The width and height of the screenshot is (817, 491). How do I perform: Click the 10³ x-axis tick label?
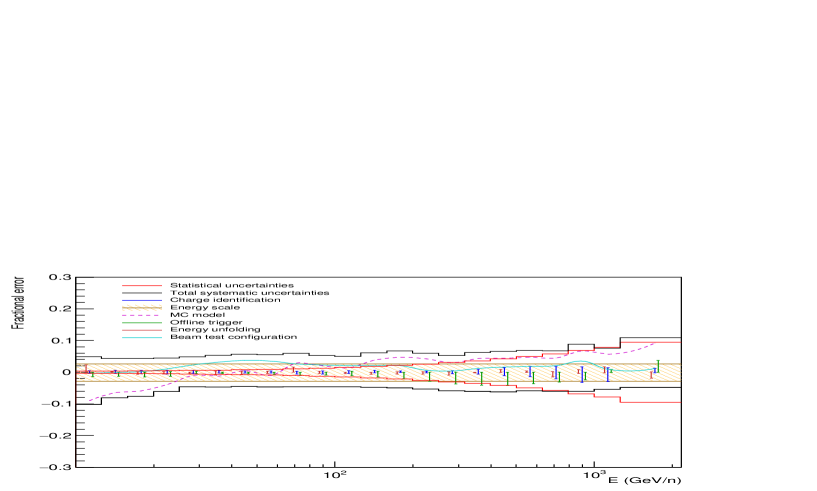point(595,475)
